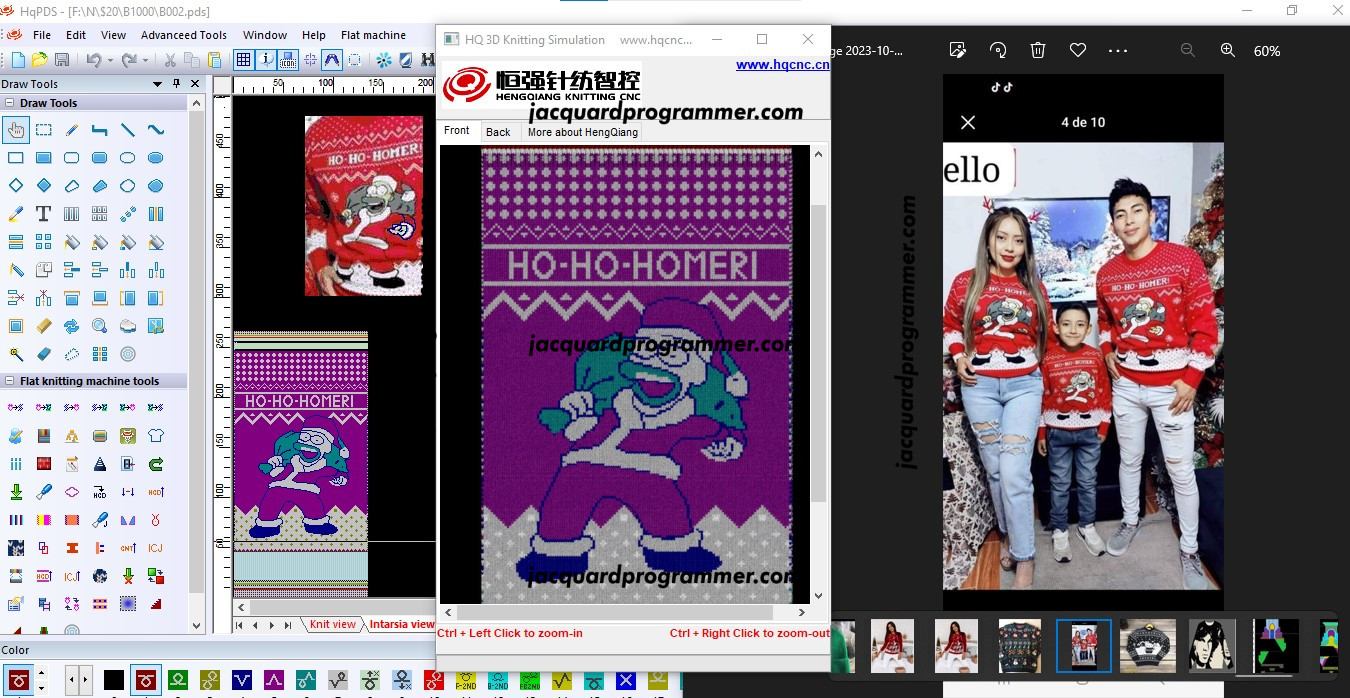Open the View menu
The image size is (1350, 698).
click(114, 35)
